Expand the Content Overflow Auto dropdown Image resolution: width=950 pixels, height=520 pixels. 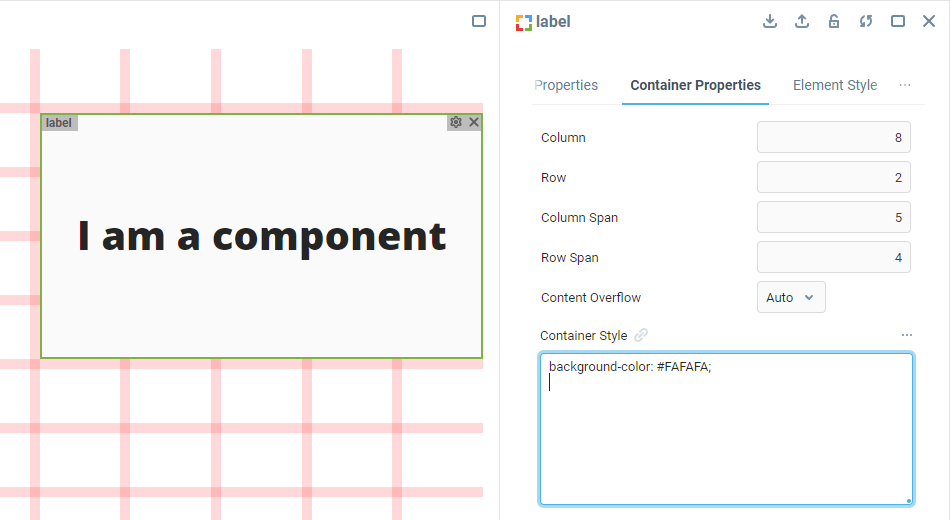(x=791, y=297)
